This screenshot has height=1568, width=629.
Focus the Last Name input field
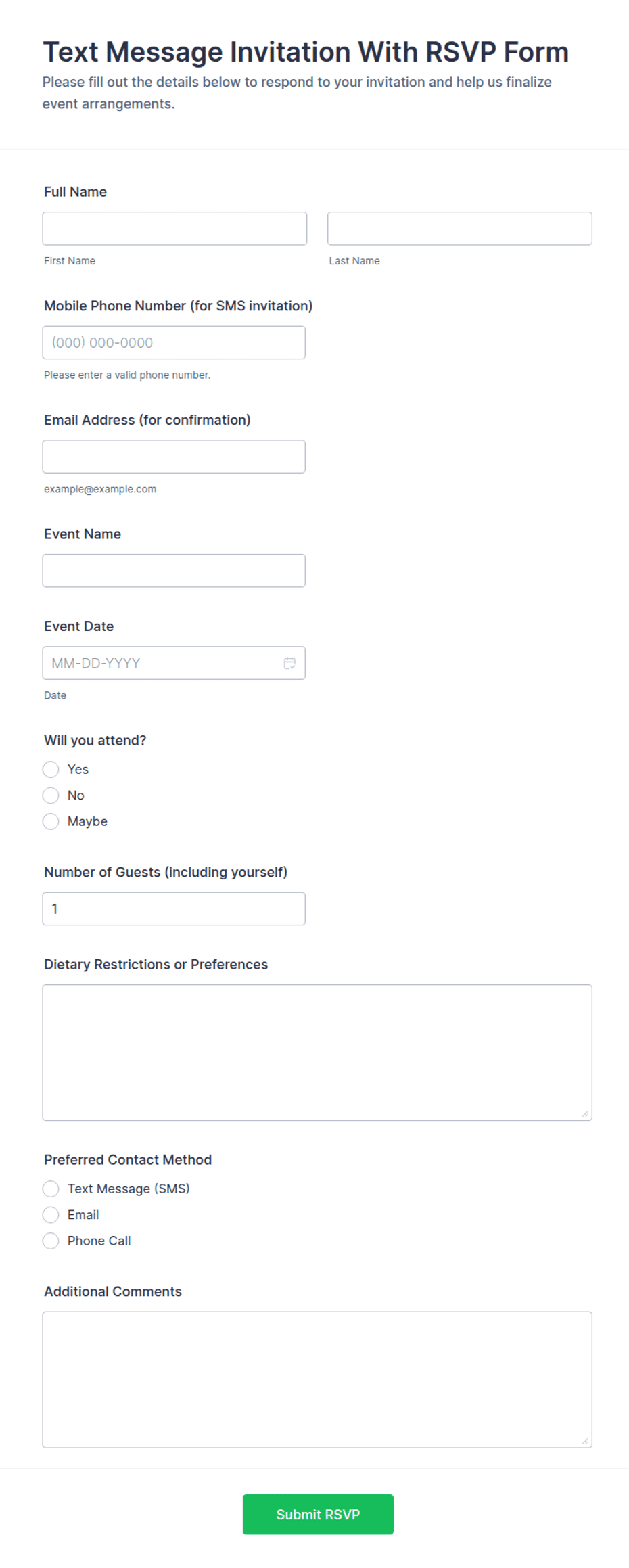tap(460, 229)
